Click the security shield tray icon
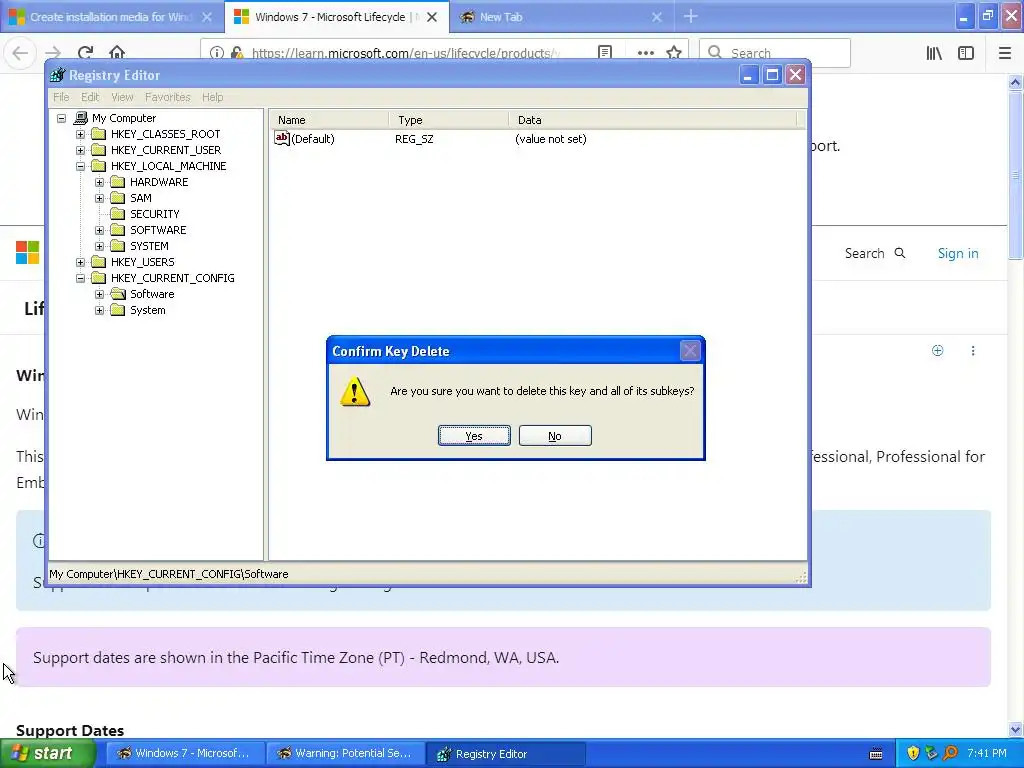This screenshot has height=768, width=1024. pyautogui.click(x=913, y=754)
